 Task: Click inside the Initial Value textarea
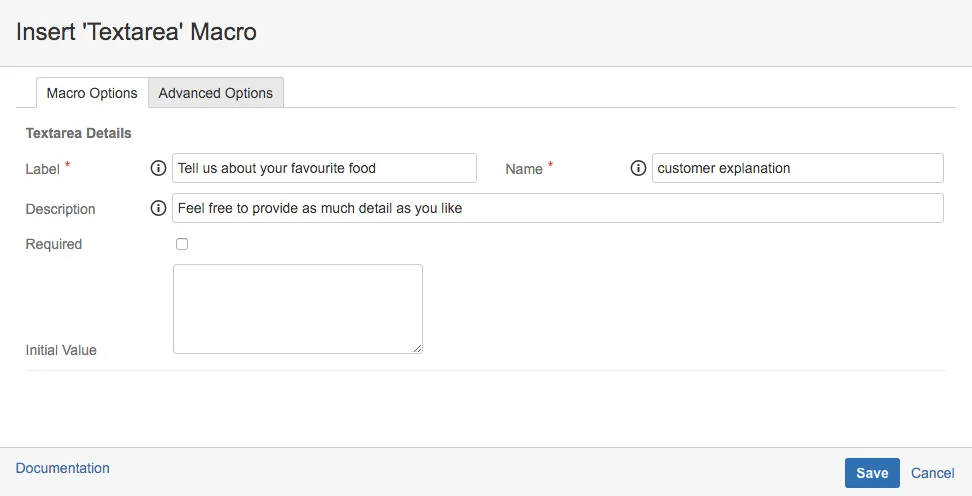[298, 309]
